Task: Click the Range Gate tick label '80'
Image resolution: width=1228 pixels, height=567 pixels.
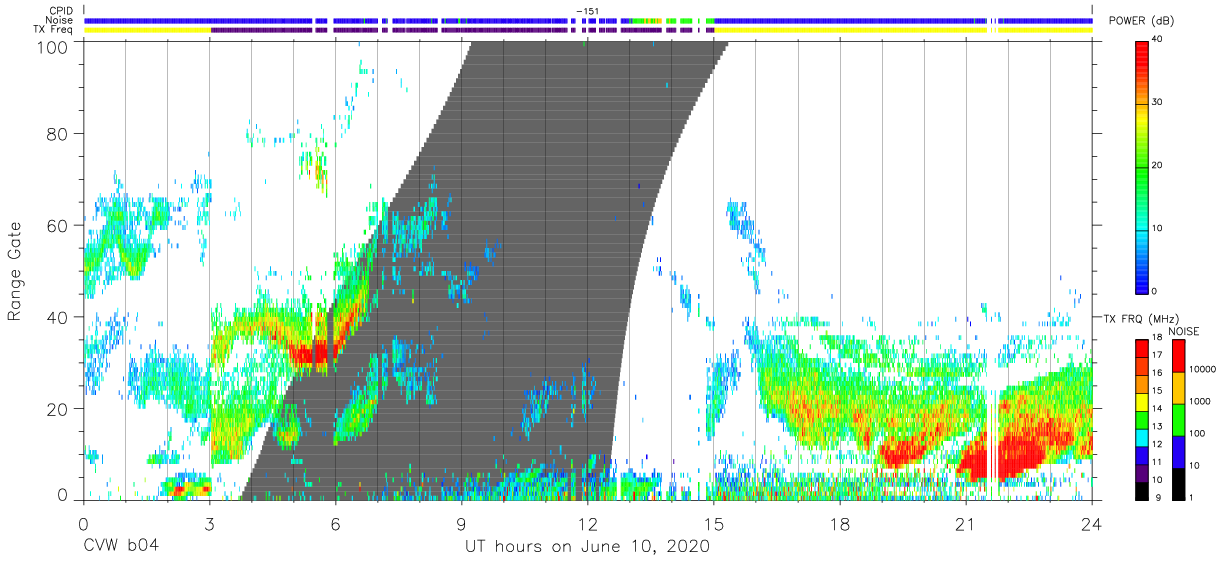Action: pyautogui.click(x=59, y=133)
